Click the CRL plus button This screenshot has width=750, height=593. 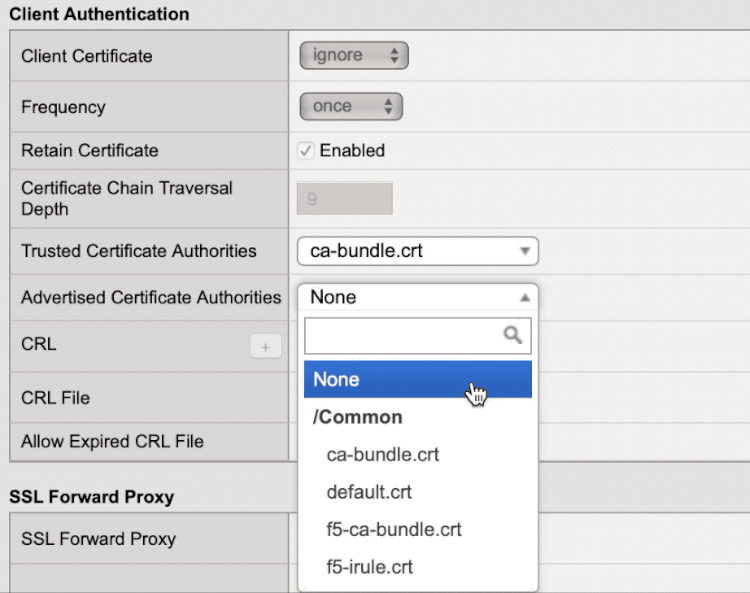[265, 346]
